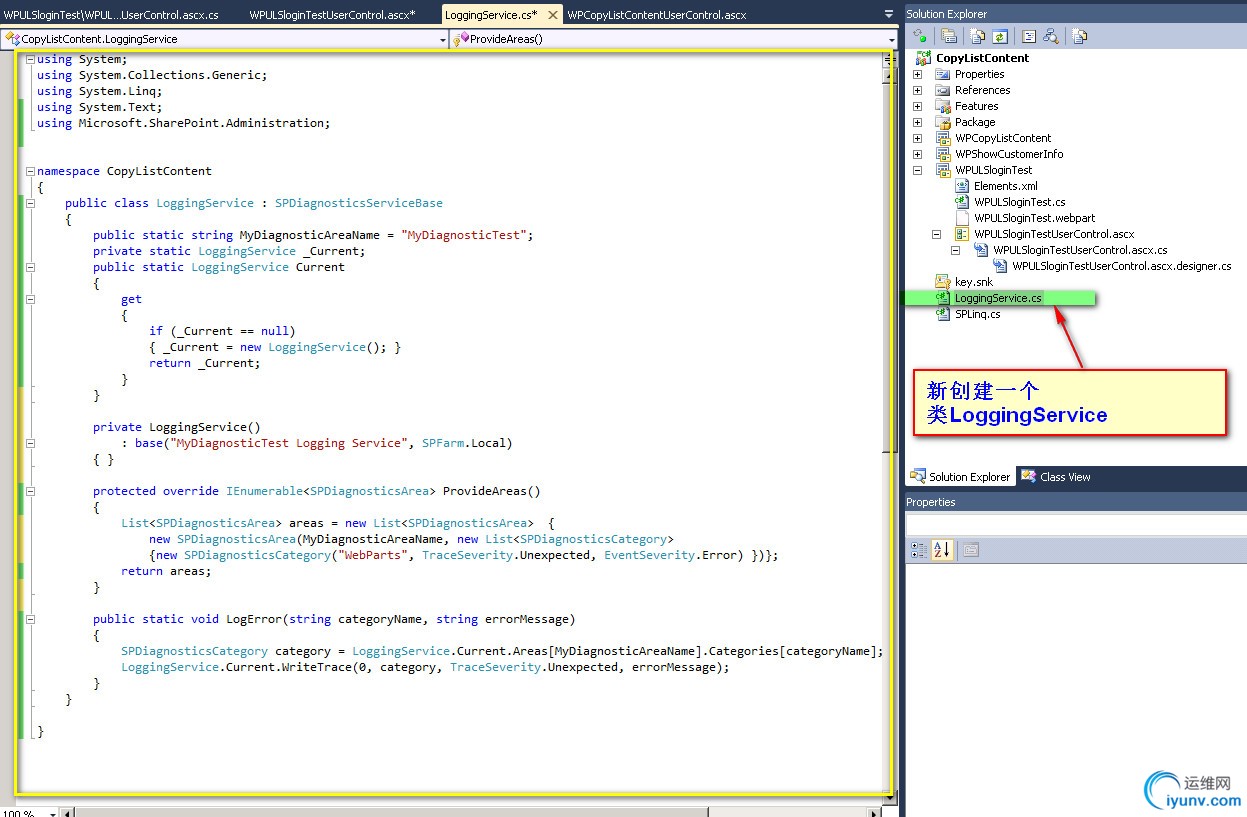Collapse the LogError method outline block

30,619
